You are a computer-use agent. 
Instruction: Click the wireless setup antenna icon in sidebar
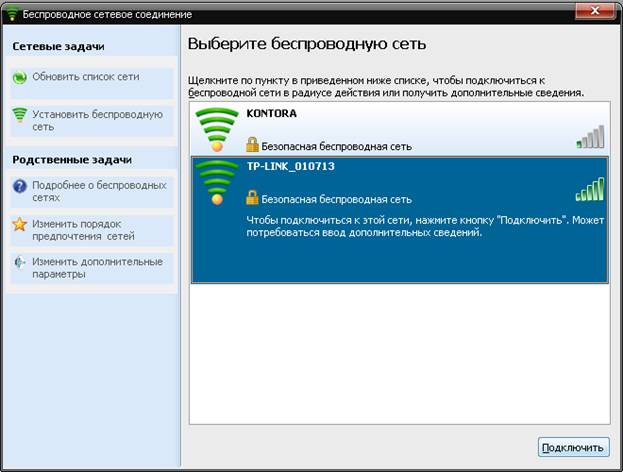pyautogui.click(x=19, y=115)
